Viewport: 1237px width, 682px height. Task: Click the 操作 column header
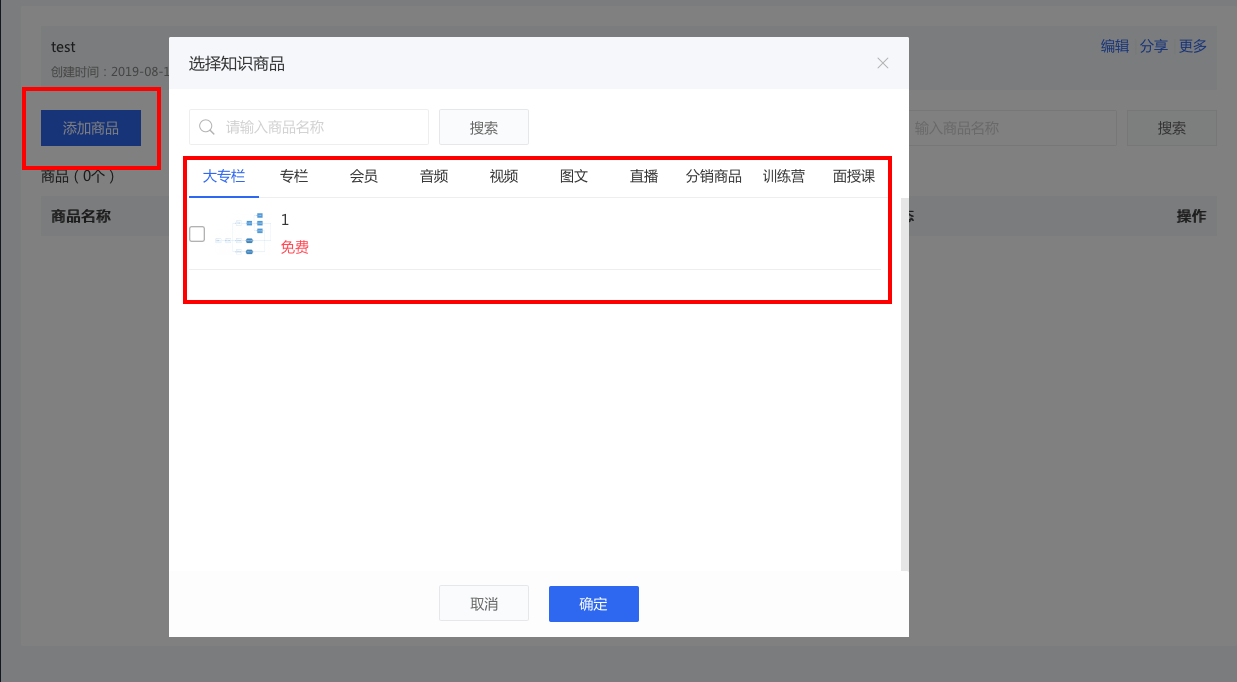[1191, 216]
